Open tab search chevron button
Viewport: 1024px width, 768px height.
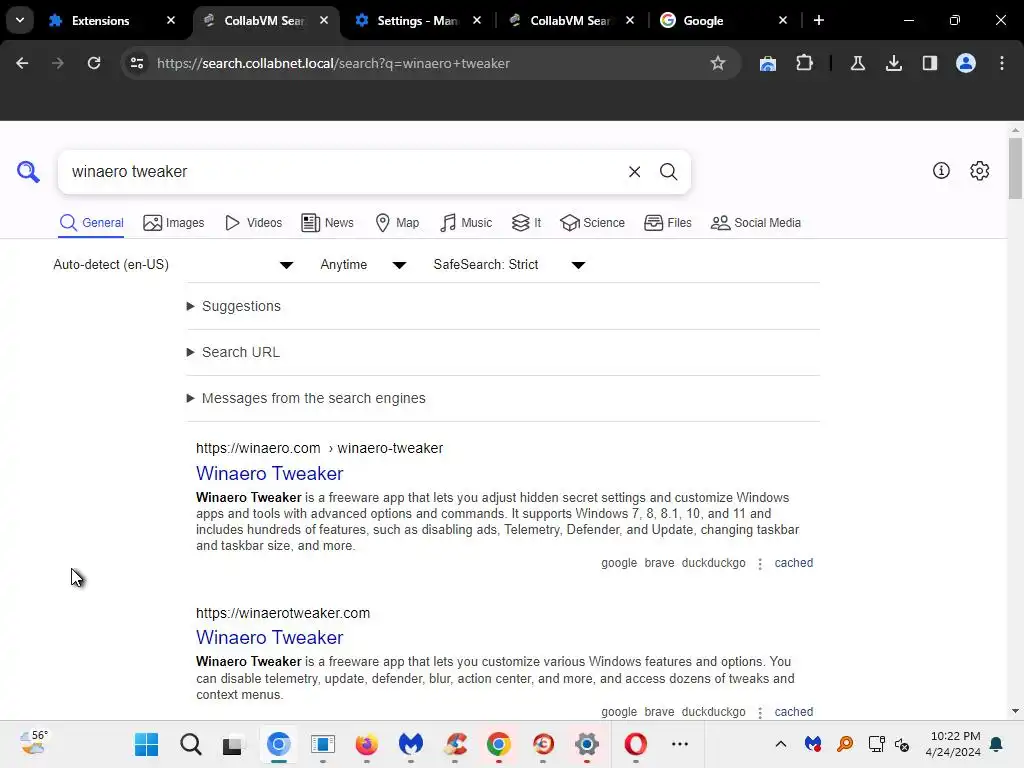(20, 20)
